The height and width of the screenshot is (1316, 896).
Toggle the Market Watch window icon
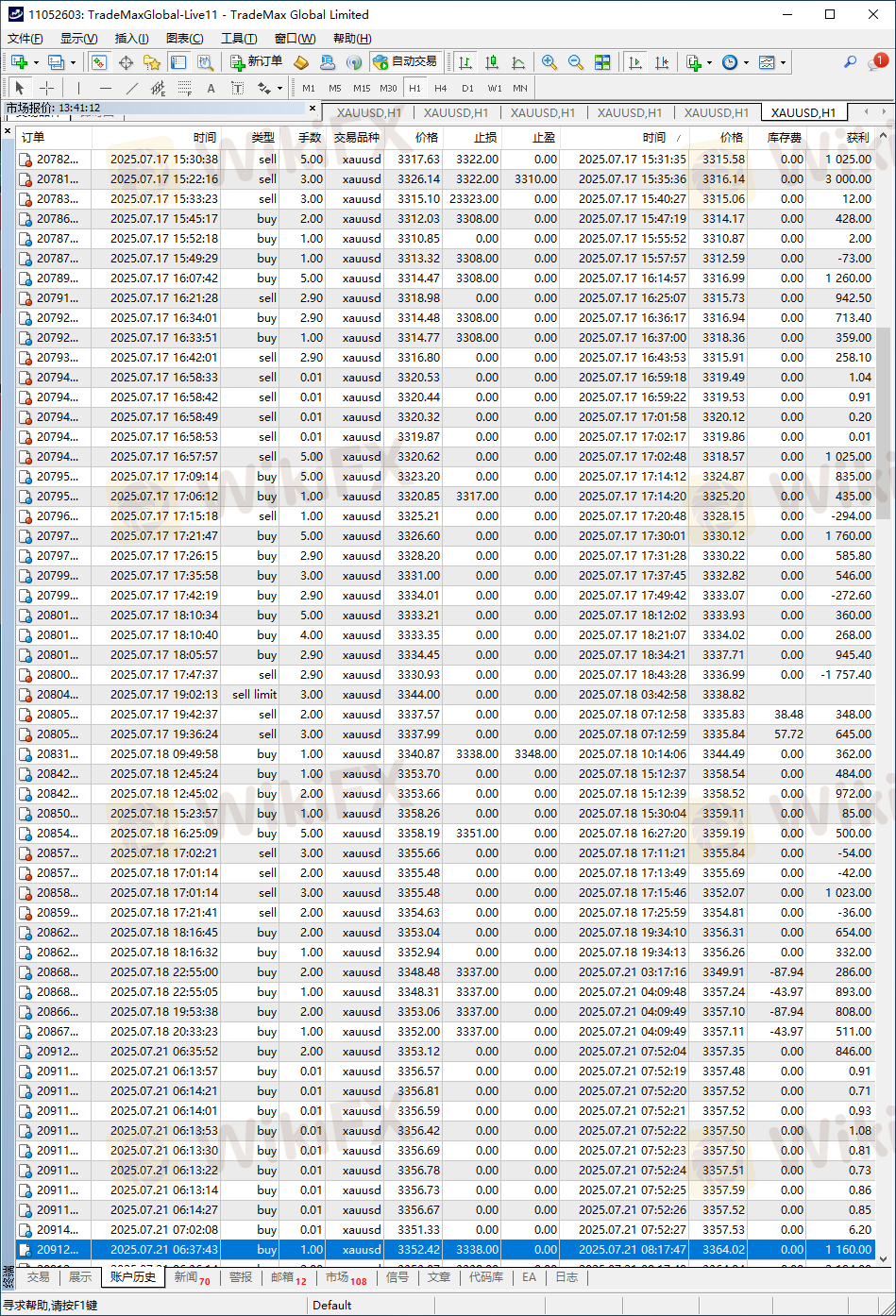pyautogui.click(x=99, y=62)
